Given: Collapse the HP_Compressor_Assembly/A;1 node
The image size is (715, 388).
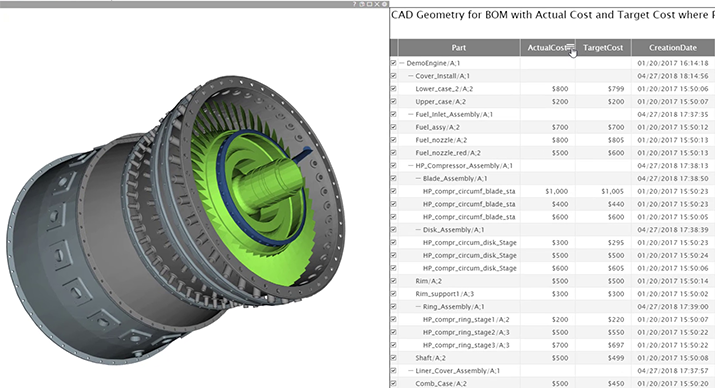Looking at the screenshot, I should (410, 166).
